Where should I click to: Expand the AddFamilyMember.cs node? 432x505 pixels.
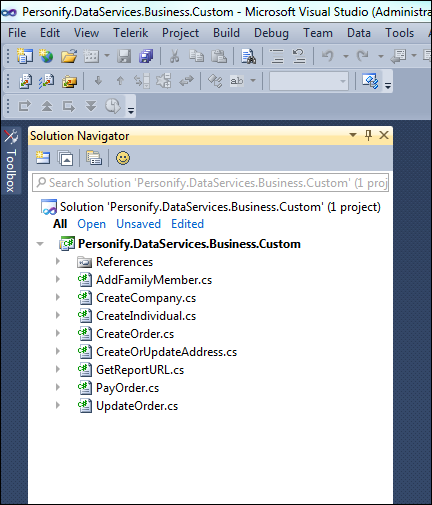click(58, 279)
